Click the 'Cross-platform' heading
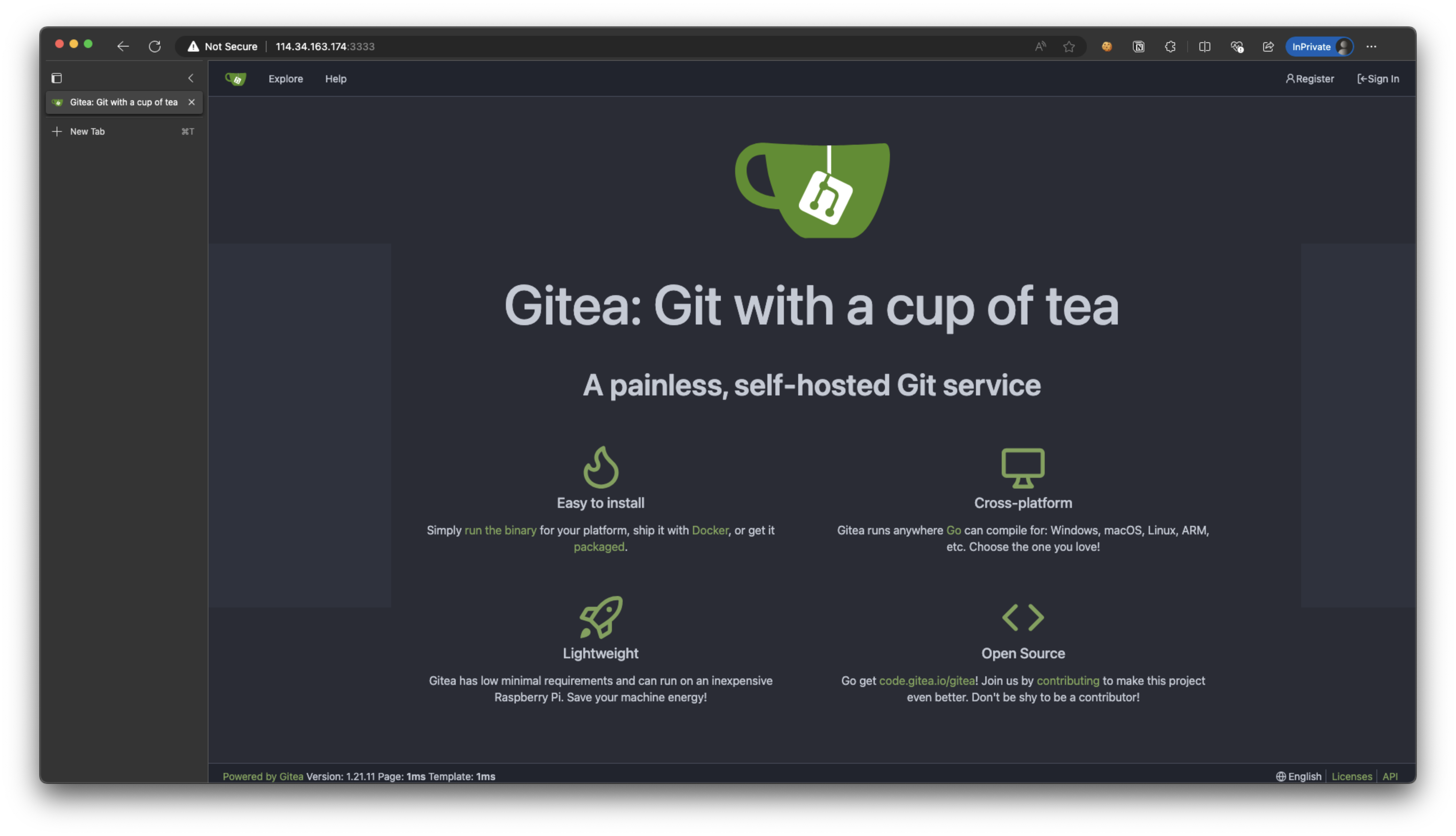Screen dimensions: 1456x836 coord(1022,503)
